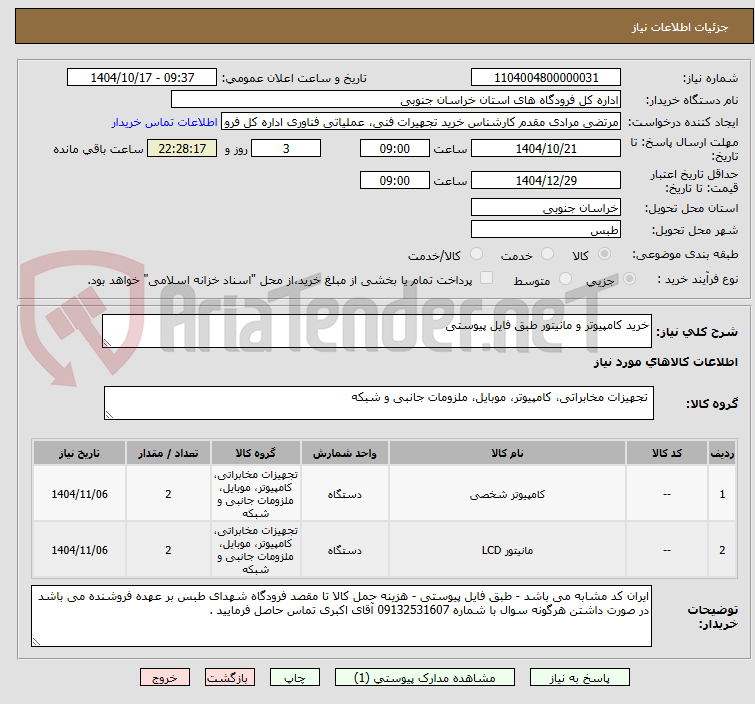
Task: Click the need number field 1104004800000031
Action: (546, 78)
